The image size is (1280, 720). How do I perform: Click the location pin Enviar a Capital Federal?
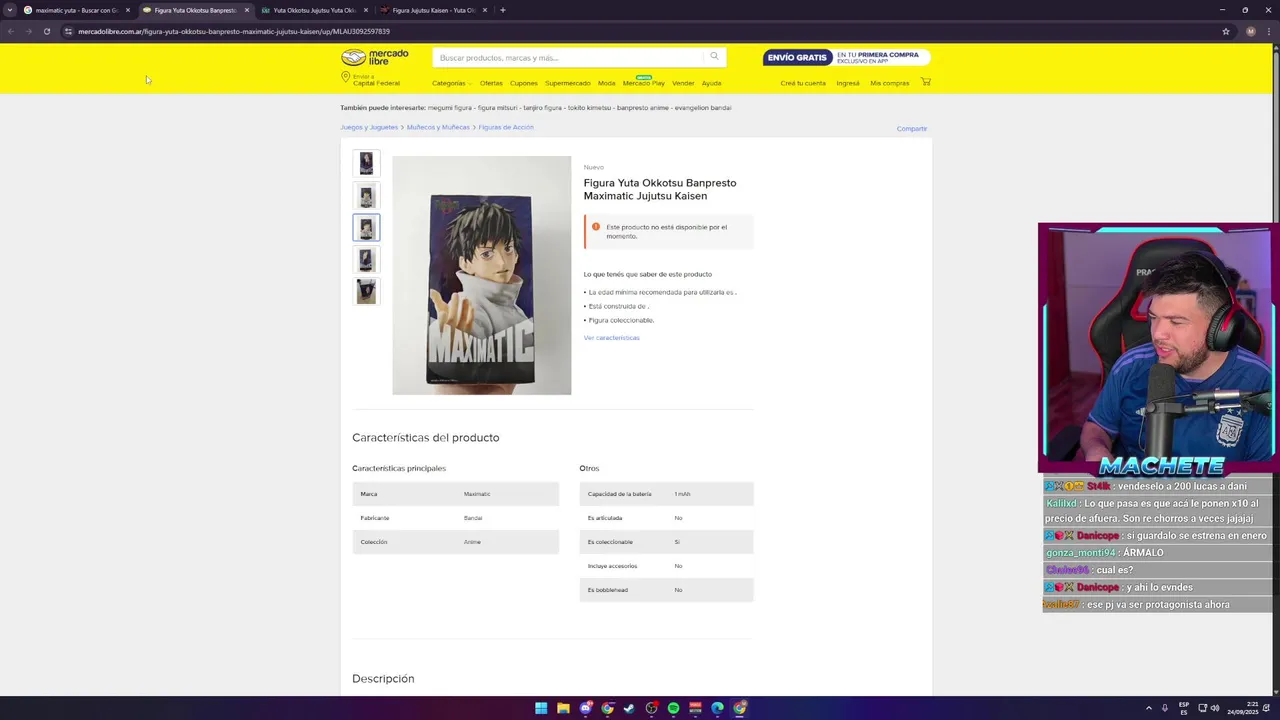tap(370, 80)
